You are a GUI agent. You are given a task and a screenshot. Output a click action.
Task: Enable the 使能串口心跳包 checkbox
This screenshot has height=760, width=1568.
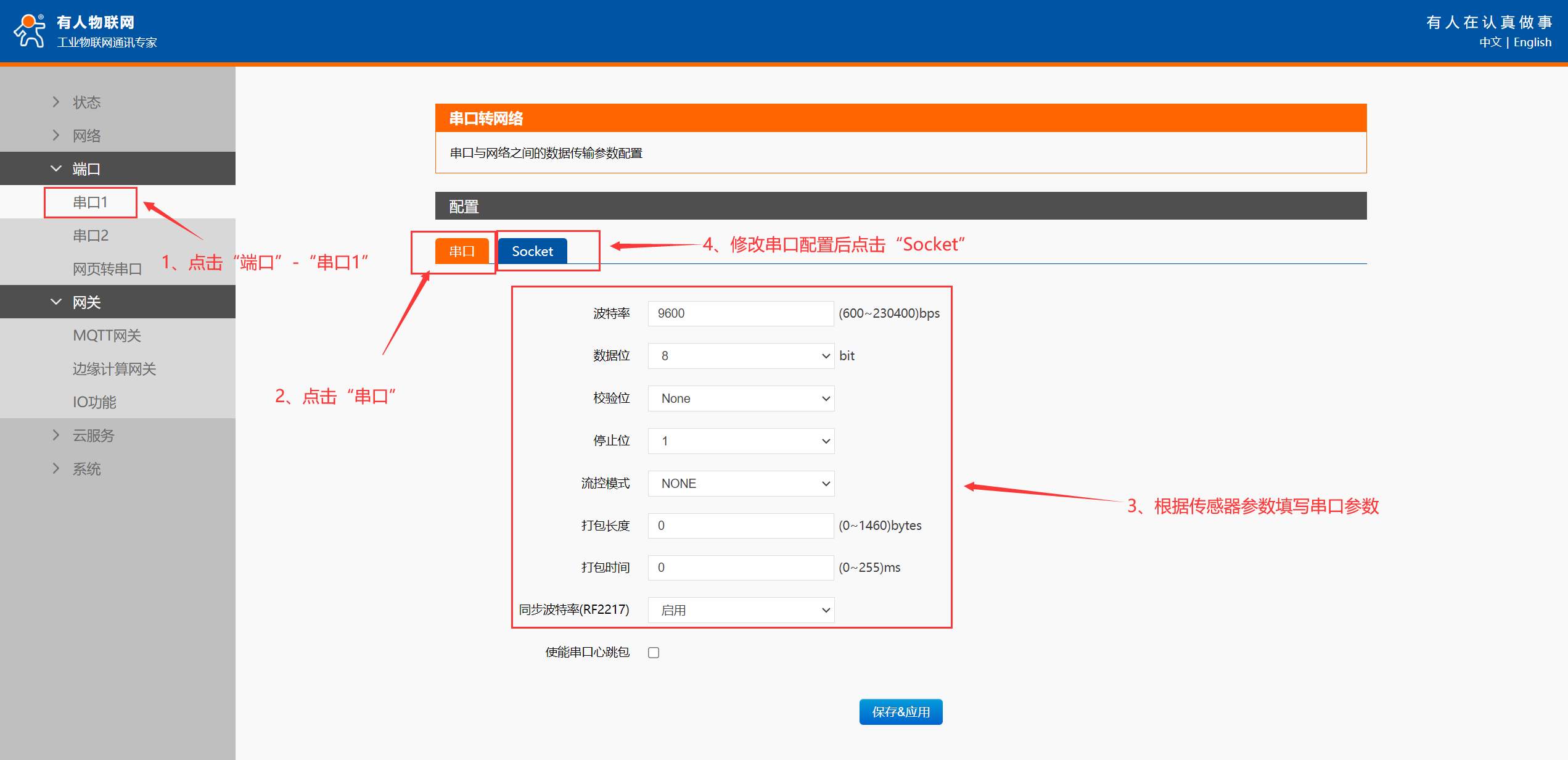click(654, 653)
